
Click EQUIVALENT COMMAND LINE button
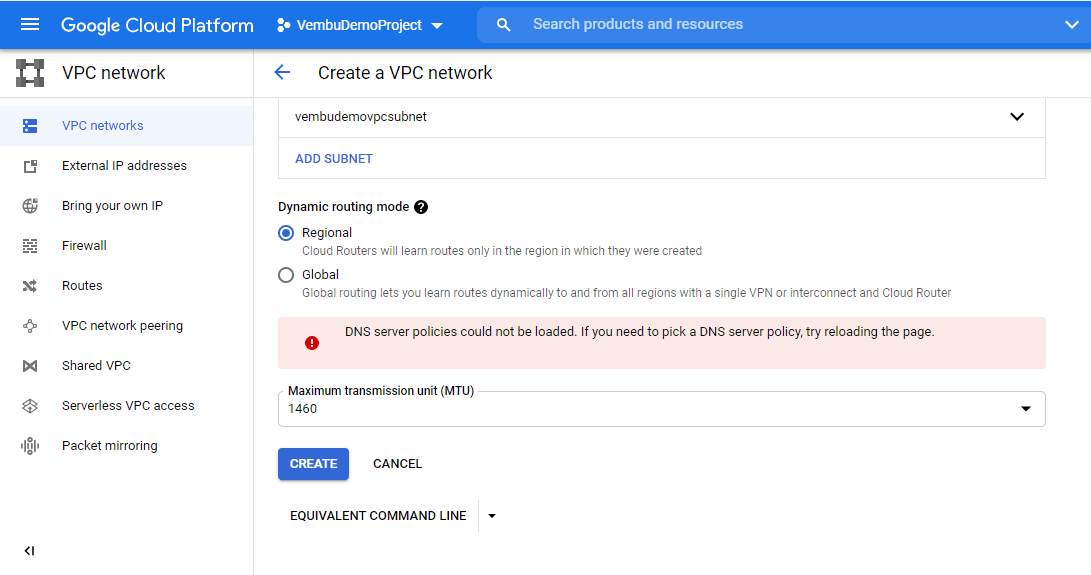[x=378, y=516]
